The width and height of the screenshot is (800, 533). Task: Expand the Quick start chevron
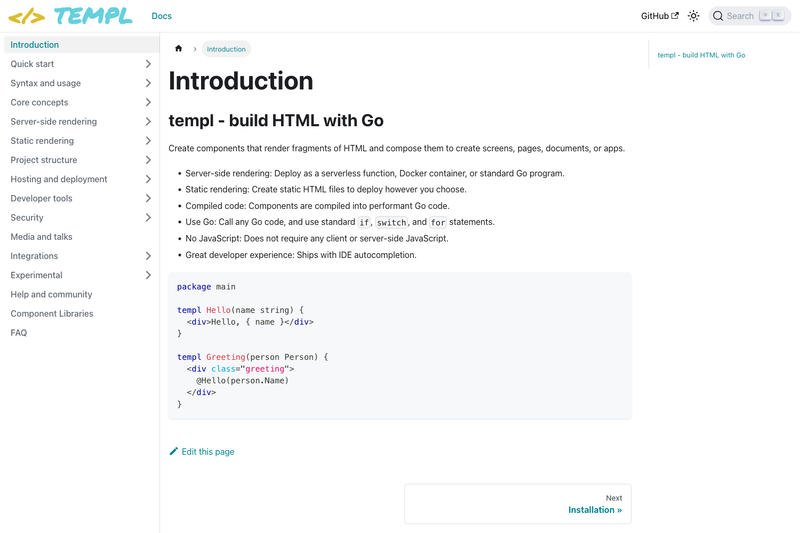click(x=148, y=64)
